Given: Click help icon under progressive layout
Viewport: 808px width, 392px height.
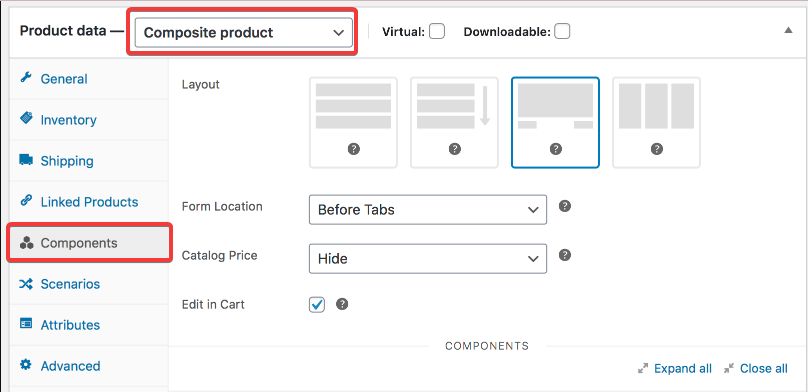Looking at the screenshot, I should (454, 149).
